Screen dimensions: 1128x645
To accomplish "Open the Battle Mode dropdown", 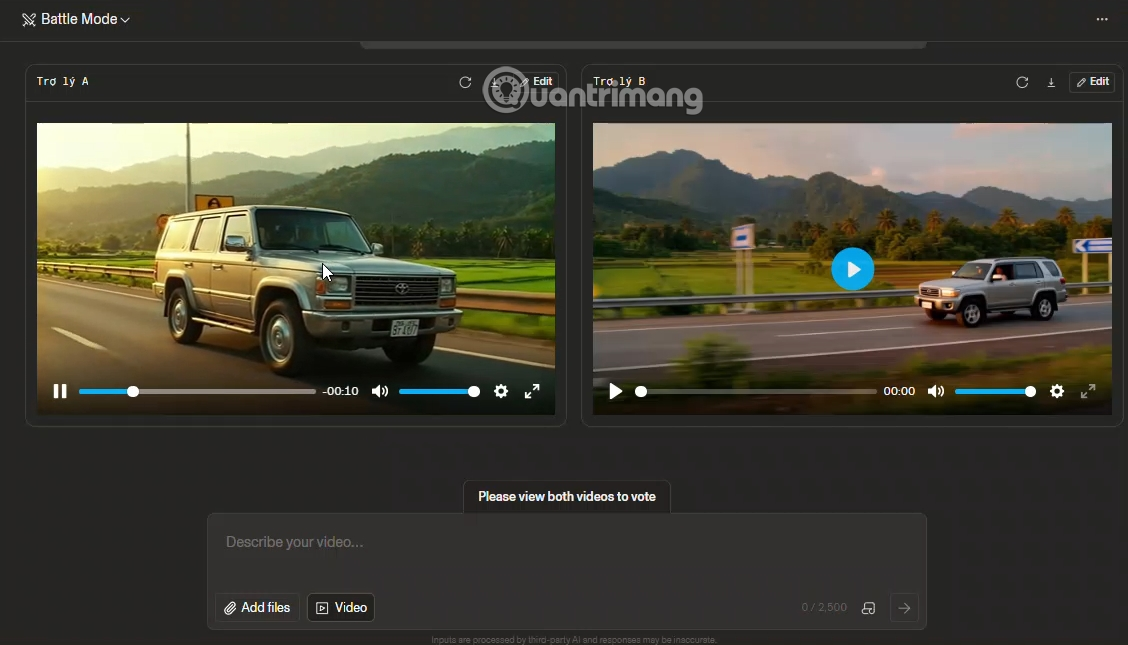I will 76,19.
